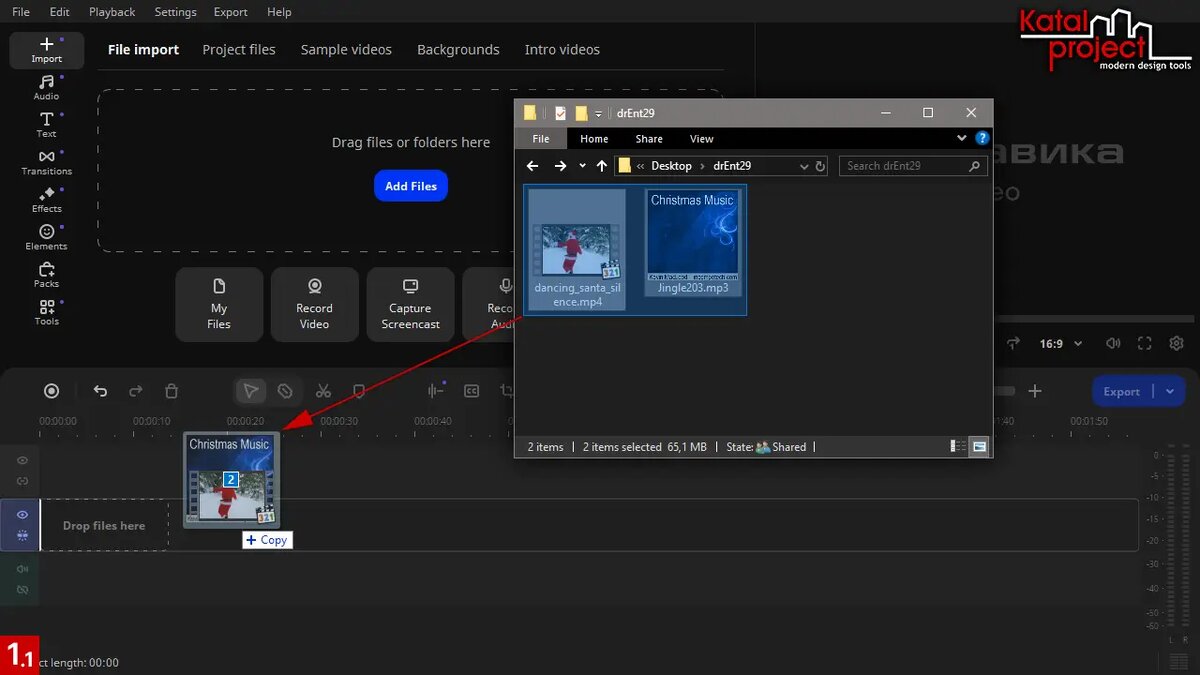Switch to the Project files tab
Screen dimensions: 1200x675
239,49
